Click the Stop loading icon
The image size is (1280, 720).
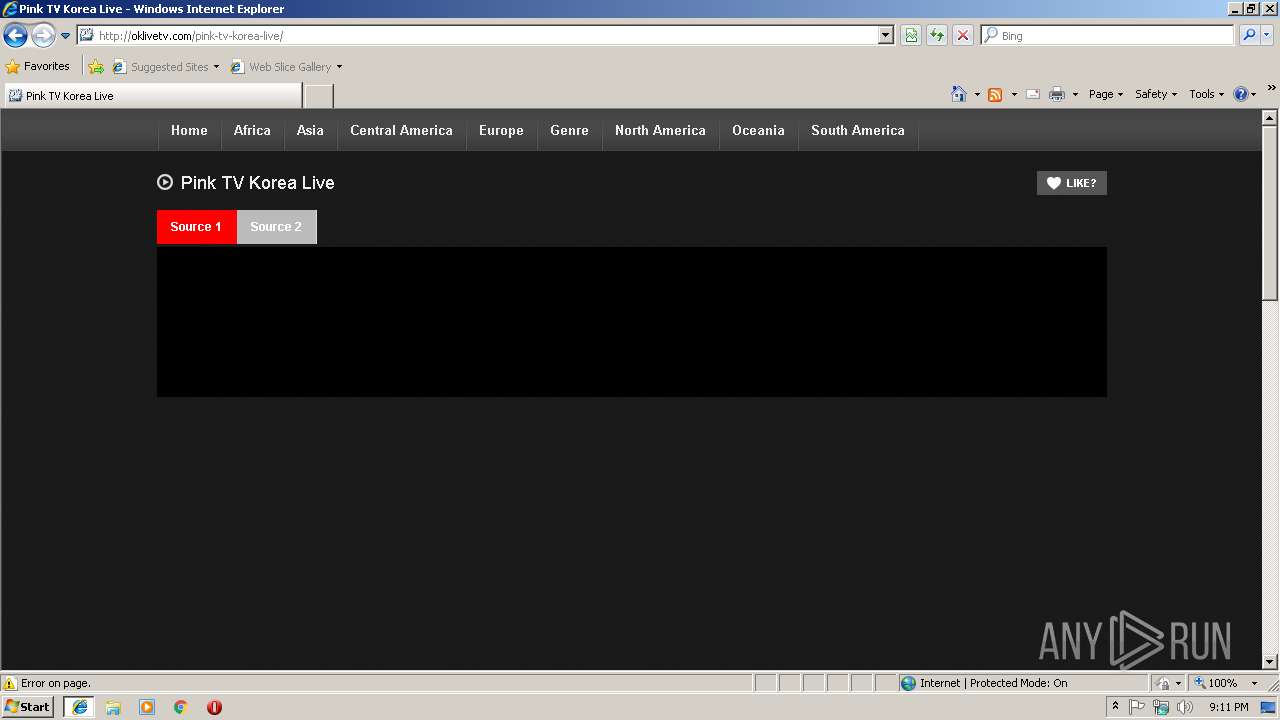[963, 36]
